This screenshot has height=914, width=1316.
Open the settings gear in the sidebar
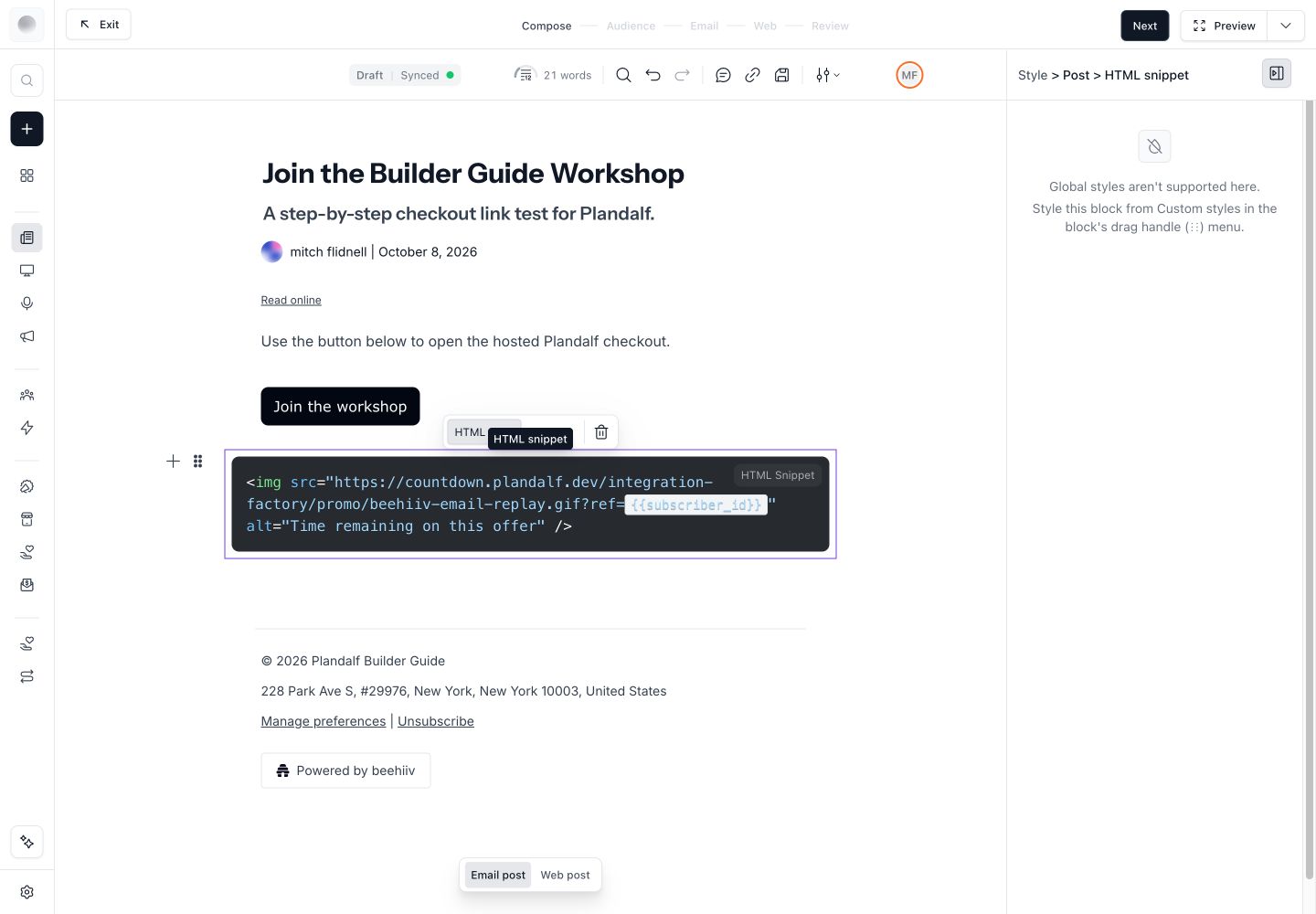coord(27,892)
